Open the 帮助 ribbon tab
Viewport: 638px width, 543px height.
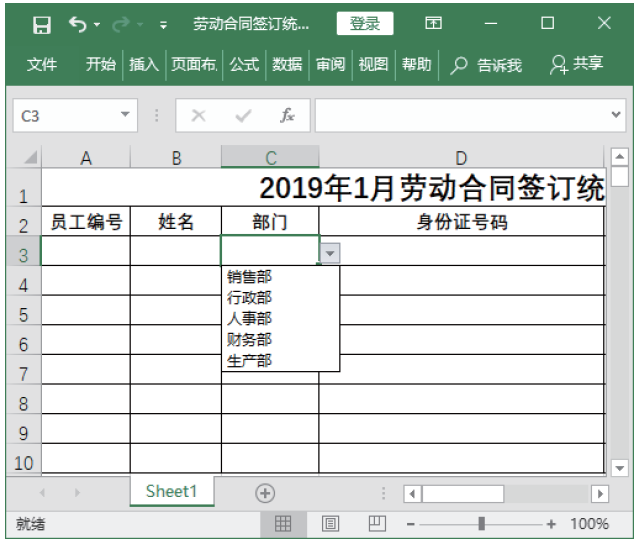coord(416,64)
